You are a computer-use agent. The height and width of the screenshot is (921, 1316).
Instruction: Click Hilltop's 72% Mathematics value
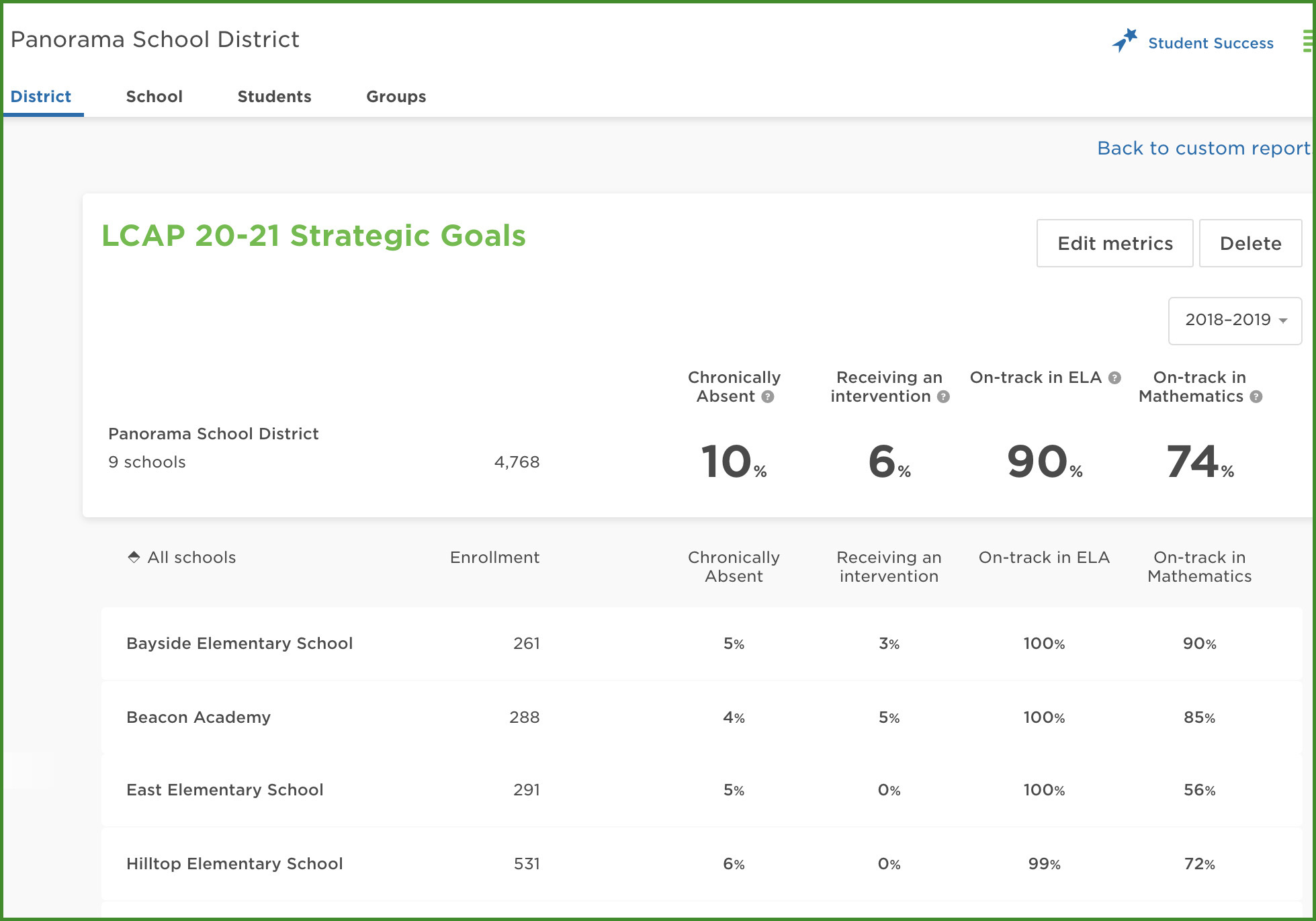tap(1199, 863)
